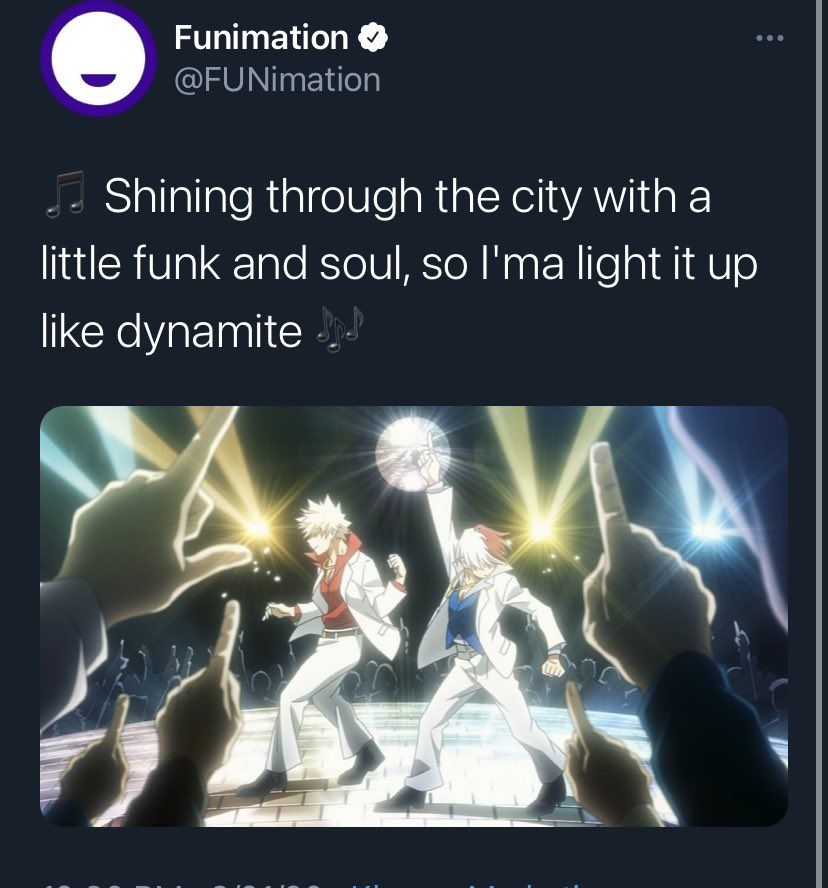This screenshot has height=888, width=828.
Task: Open the Funimation display name link
Action: pyautogui.click(x=261, y=38)
